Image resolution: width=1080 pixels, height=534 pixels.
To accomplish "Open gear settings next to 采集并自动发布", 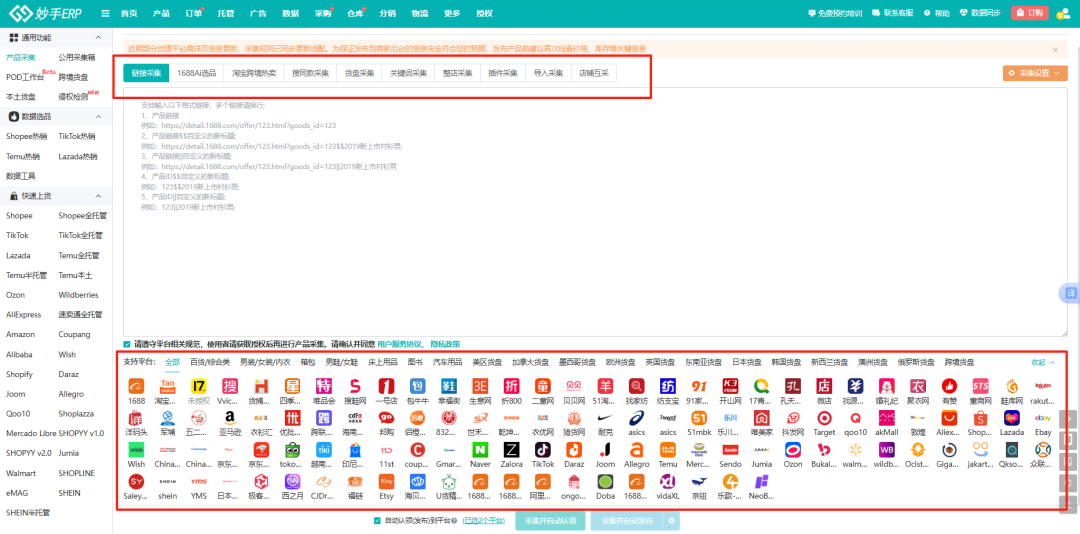I will [x=672, y=520].
